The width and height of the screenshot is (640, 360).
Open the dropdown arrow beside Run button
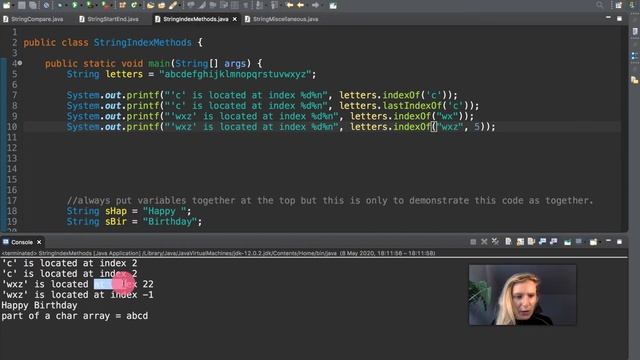(81, 6)
